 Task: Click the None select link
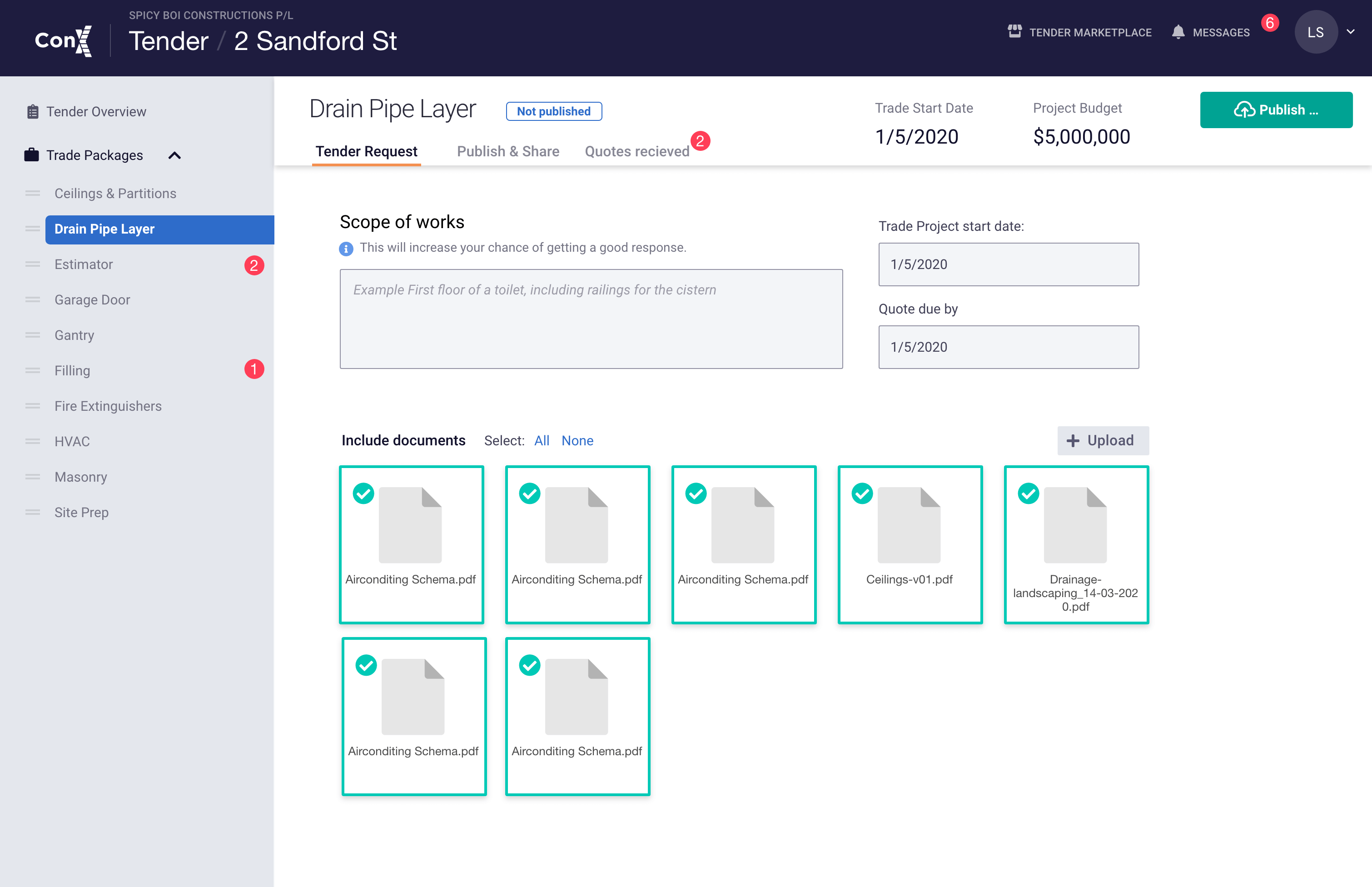(577, 441)
